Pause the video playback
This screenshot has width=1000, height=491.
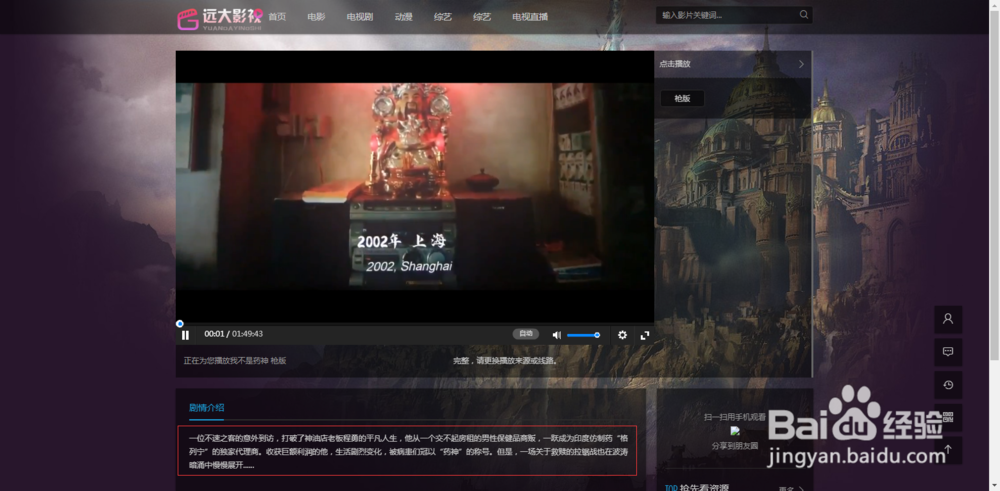pyautogui.click(x=186, y=335)
